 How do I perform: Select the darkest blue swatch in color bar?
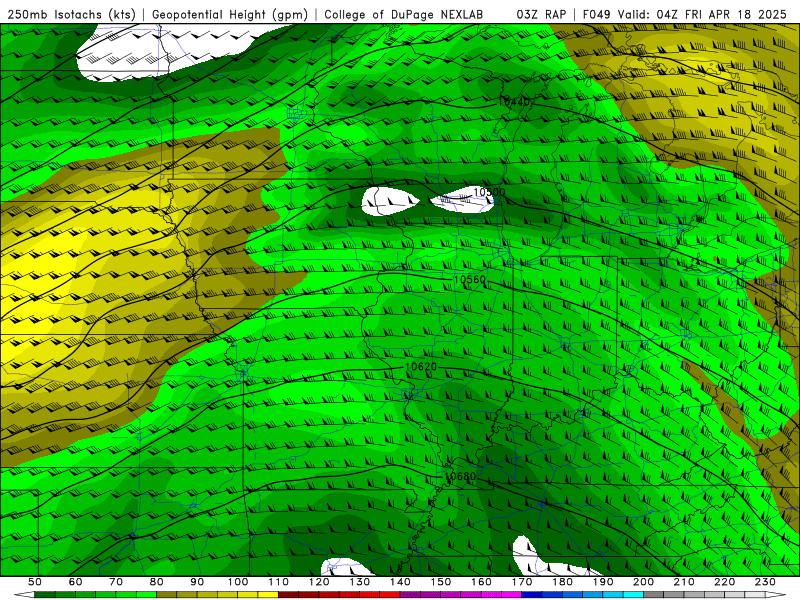pos(532,594)
